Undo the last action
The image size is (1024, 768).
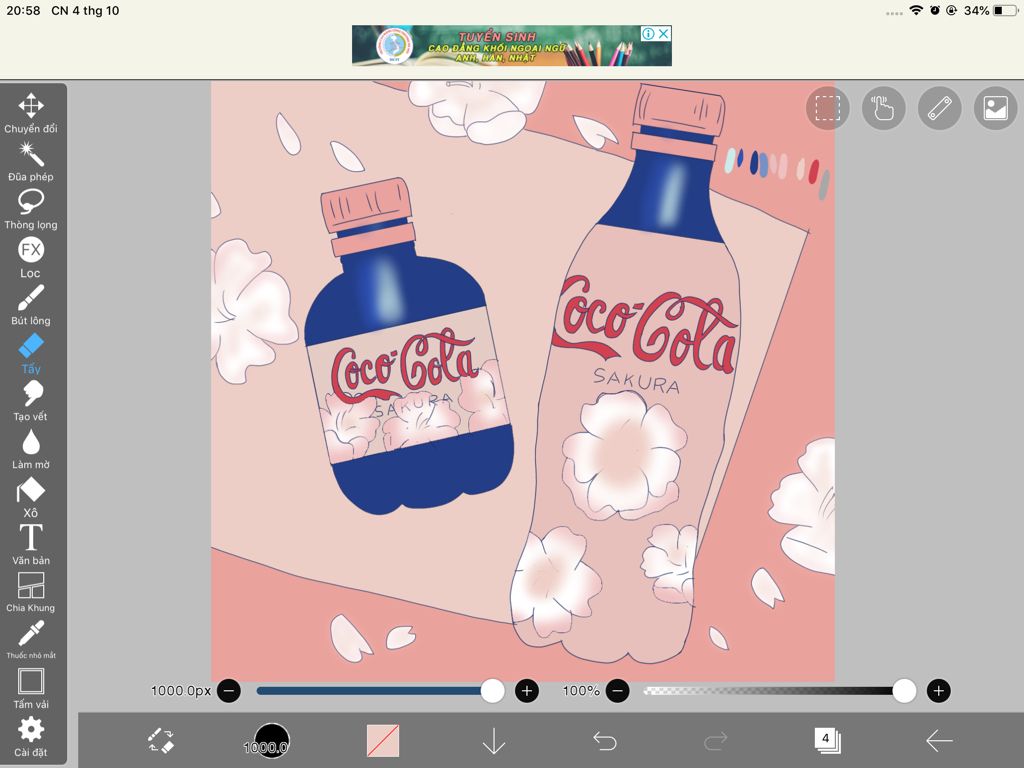coord(605,741)
